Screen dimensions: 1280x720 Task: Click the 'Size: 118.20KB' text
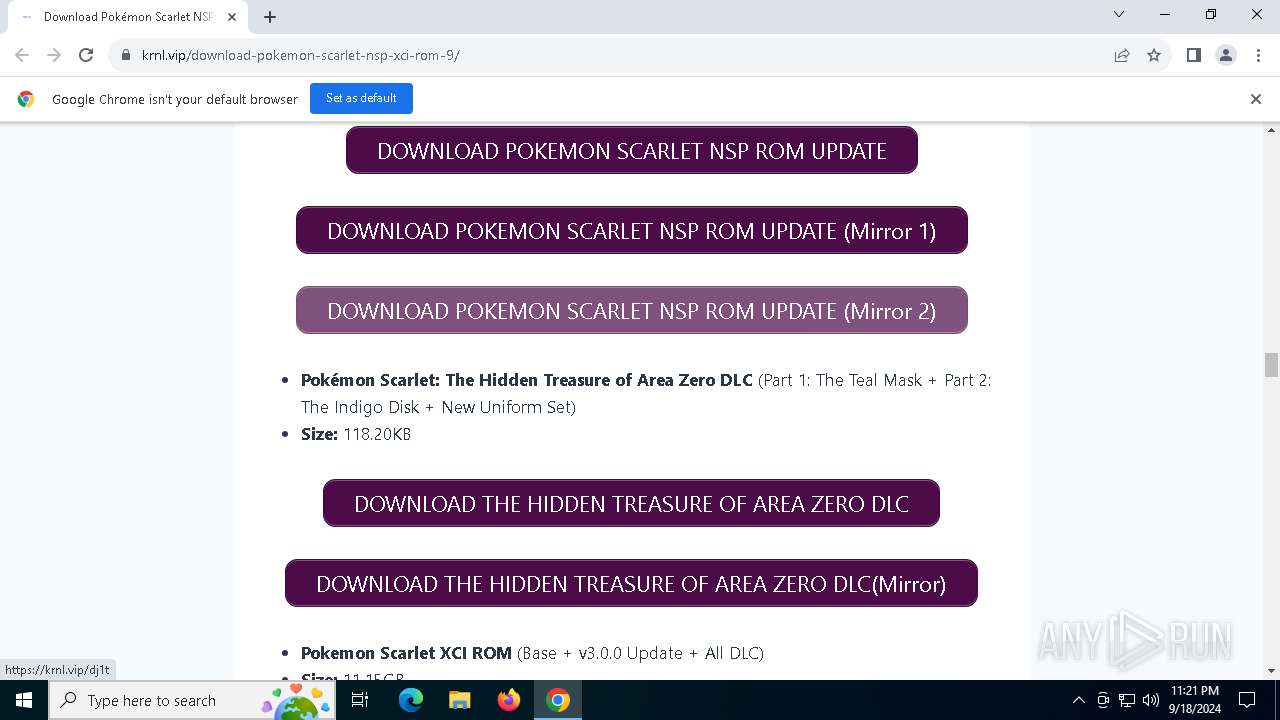tap(356, 434)
